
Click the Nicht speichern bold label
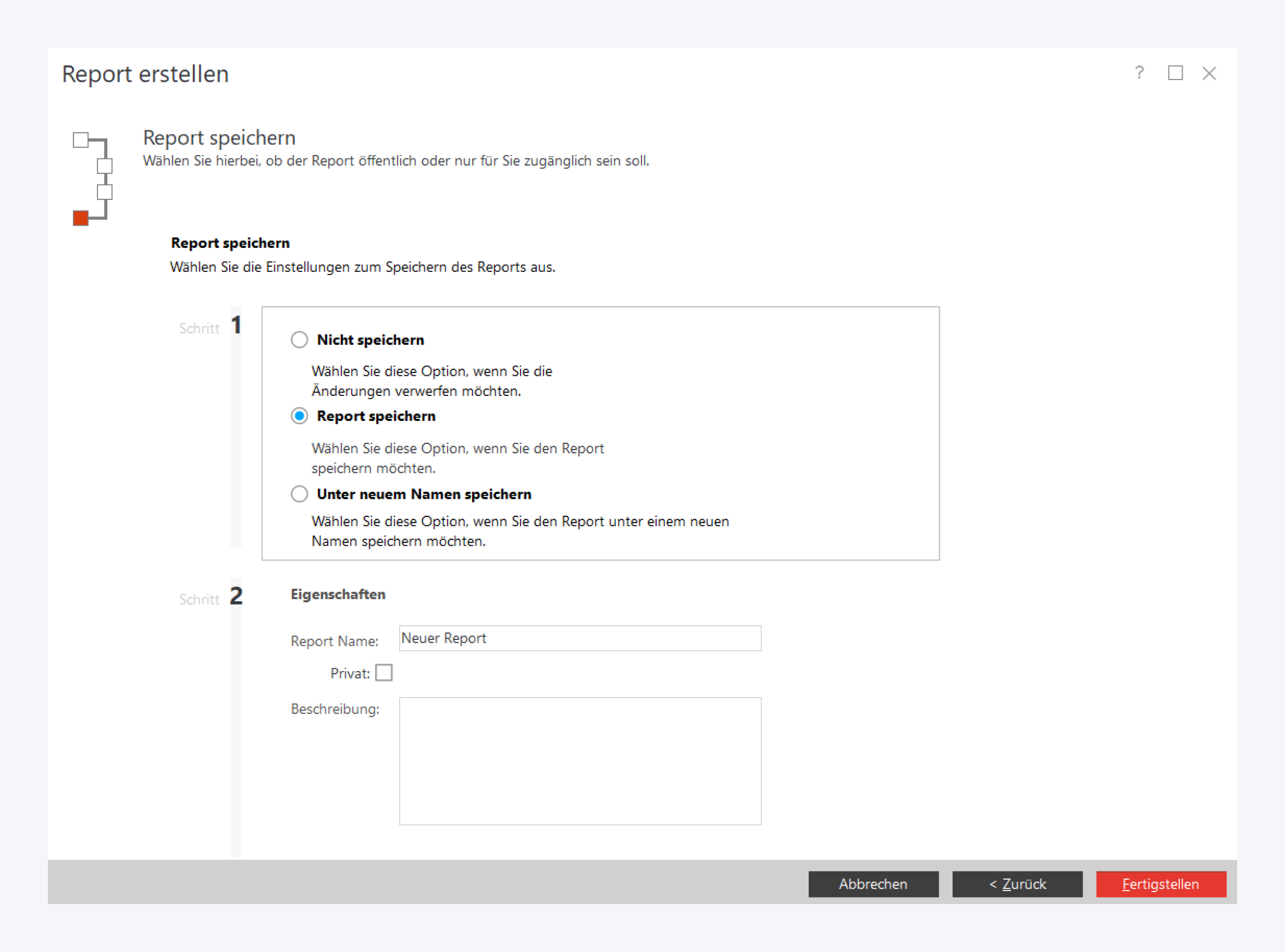[370, 340]
